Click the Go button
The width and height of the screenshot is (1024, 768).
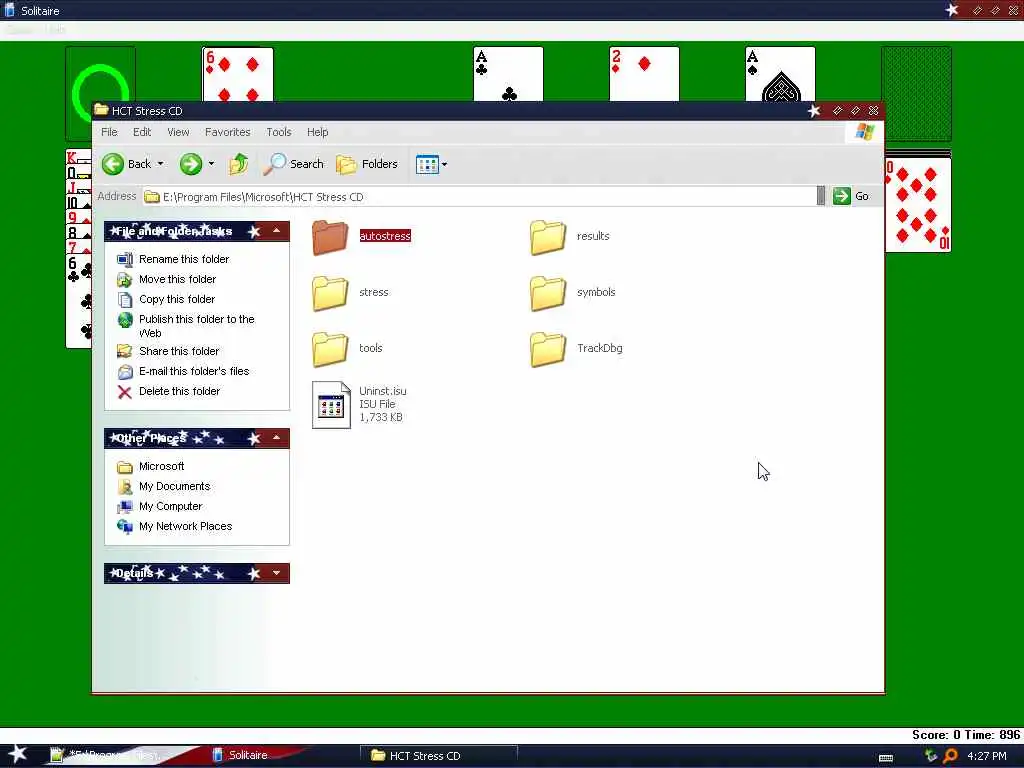tap(851, 196)
